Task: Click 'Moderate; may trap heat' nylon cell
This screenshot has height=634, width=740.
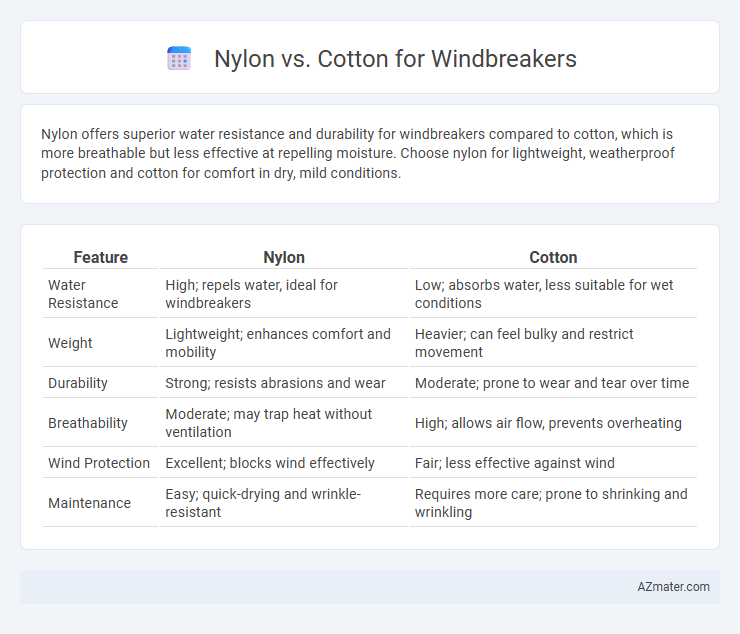Action: coord(284,423)
